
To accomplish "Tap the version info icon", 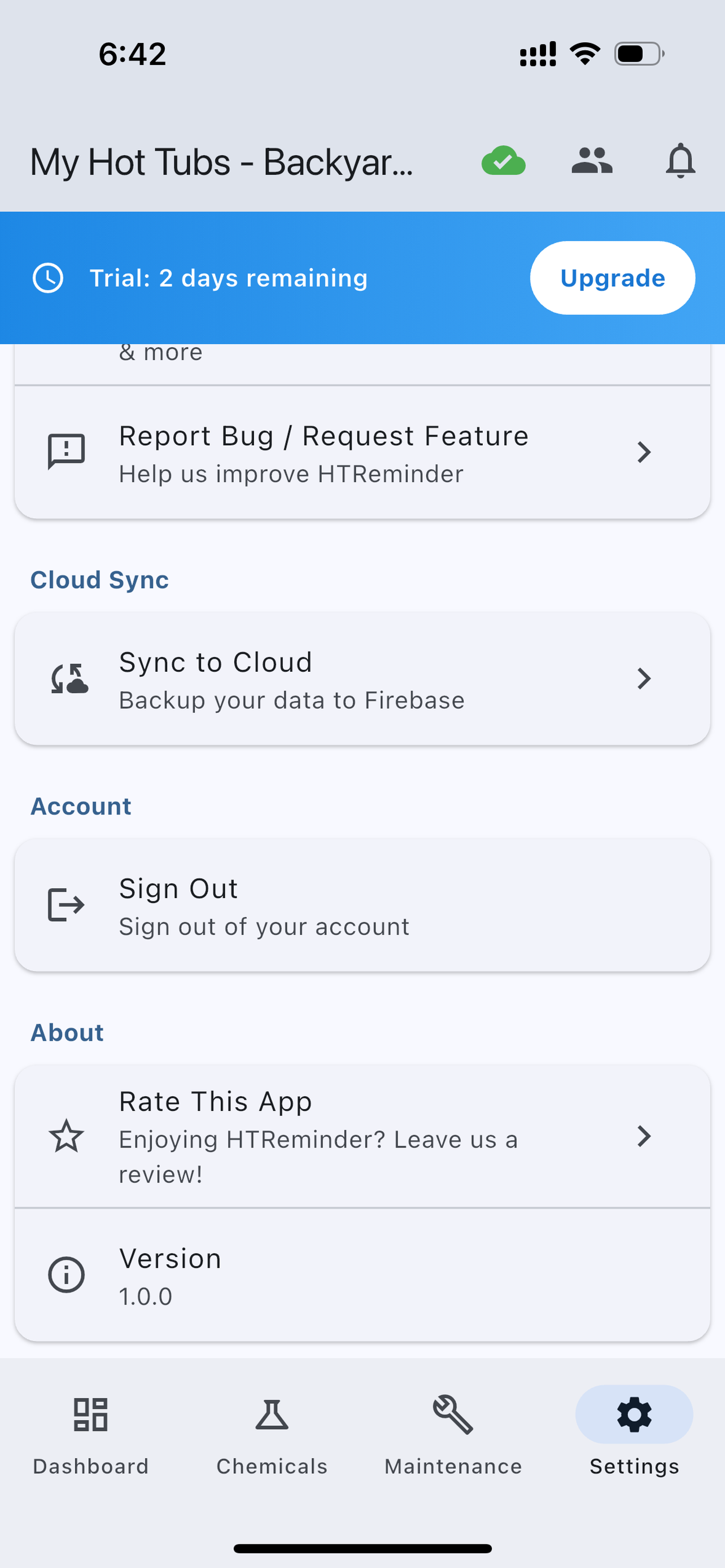I will point(67,1275).
